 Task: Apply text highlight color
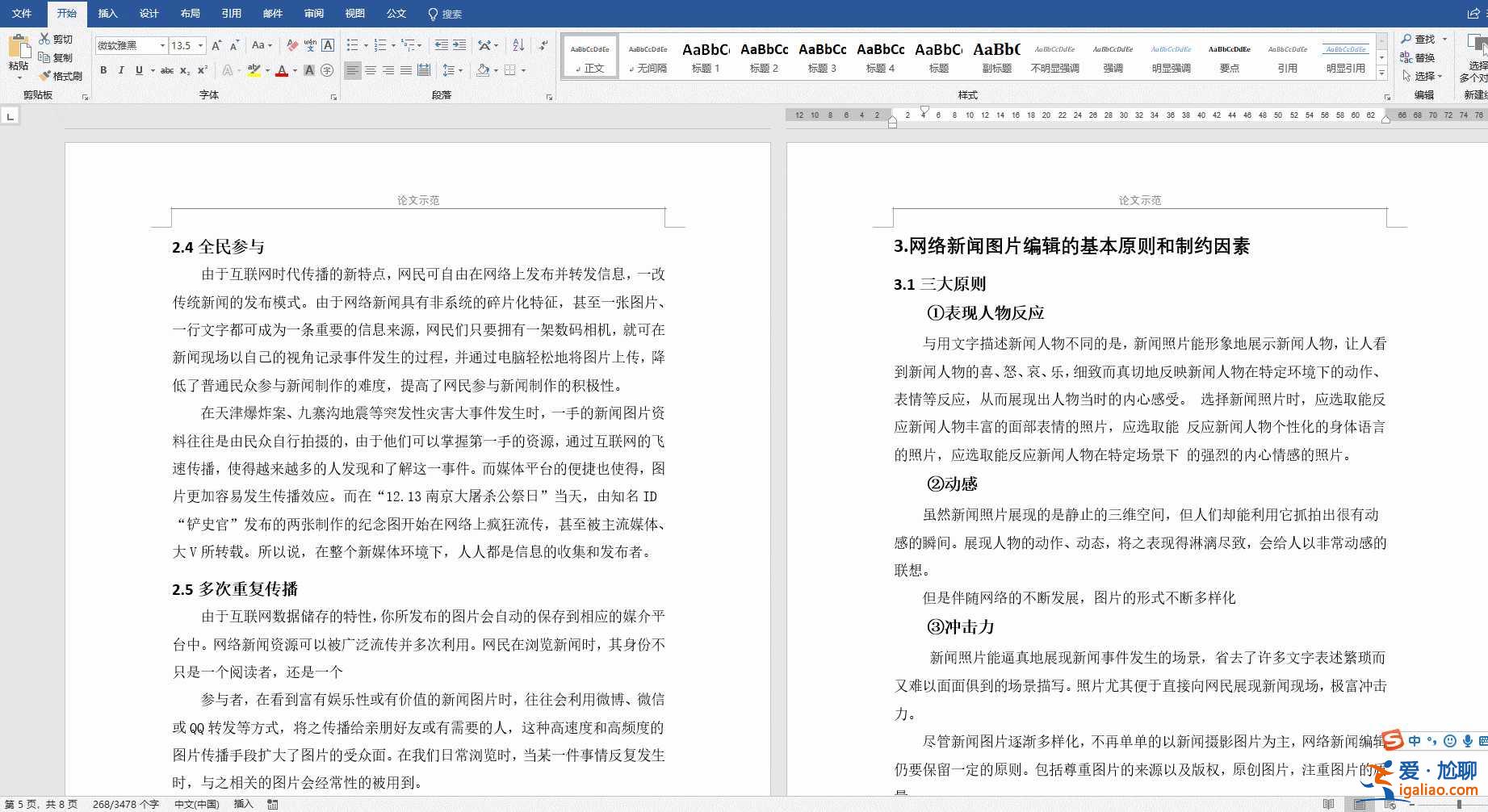[253, 71]
